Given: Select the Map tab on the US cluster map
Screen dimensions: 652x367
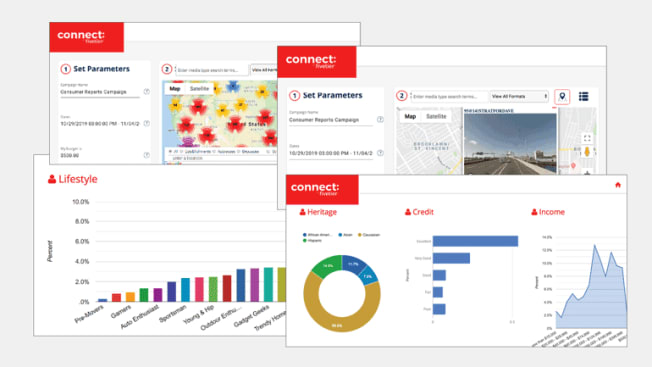Looking at the screenshot, I should click(x=175, y=89).
